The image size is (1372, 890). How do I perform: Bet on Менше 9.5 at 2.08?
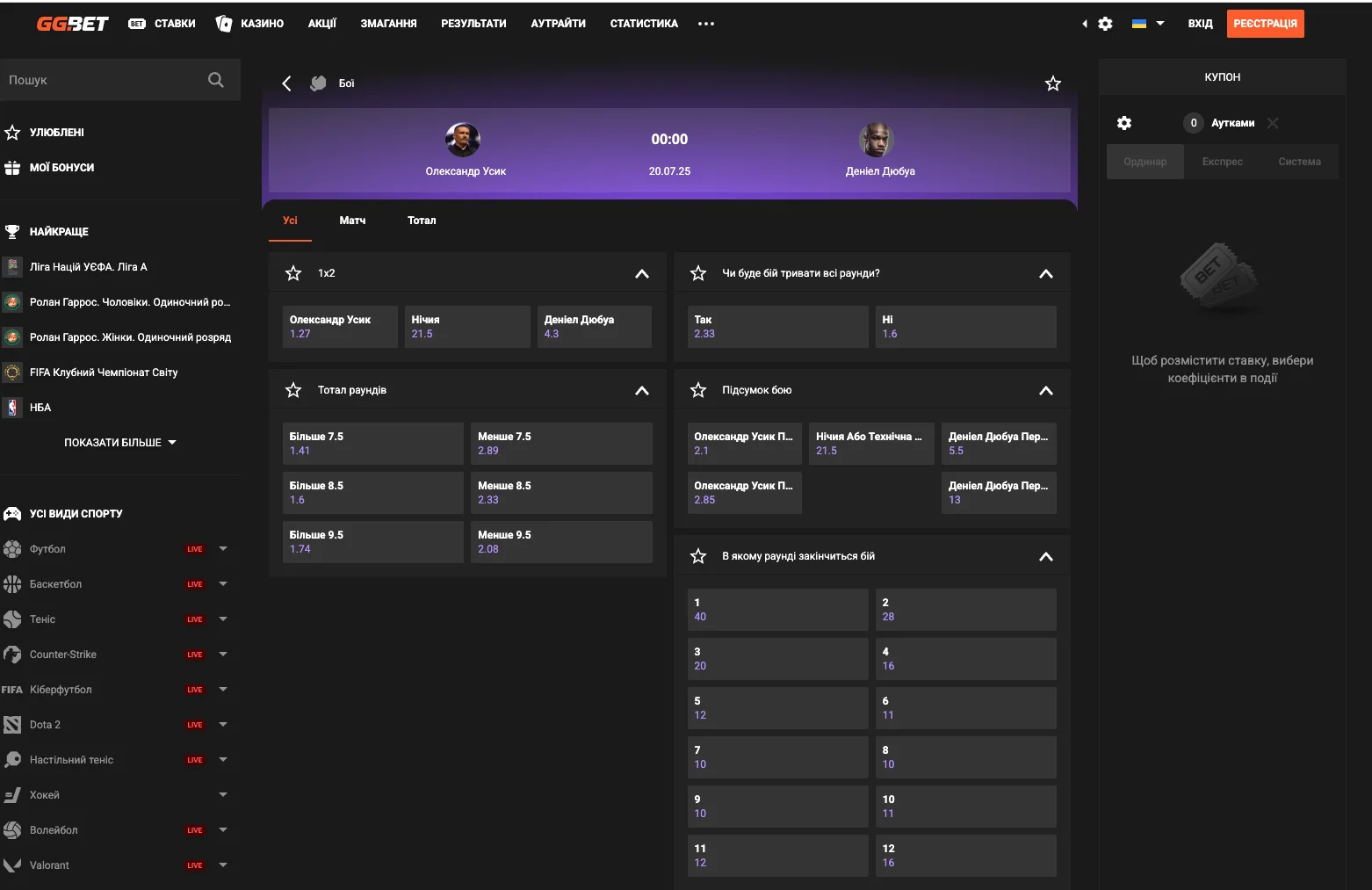point(561,542)
